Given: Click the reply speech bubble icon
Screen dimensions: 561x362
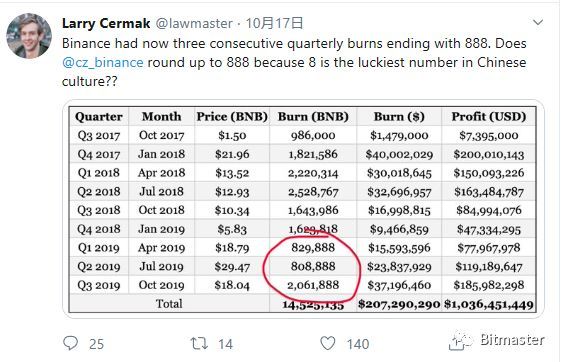Looking at the screenshot, I should [70, 343].
